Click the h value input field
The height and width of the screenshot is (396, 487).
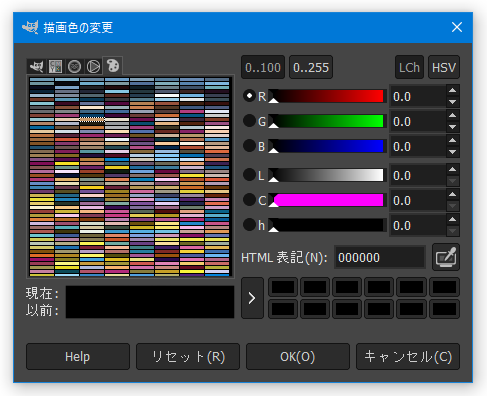coord(418,225)
